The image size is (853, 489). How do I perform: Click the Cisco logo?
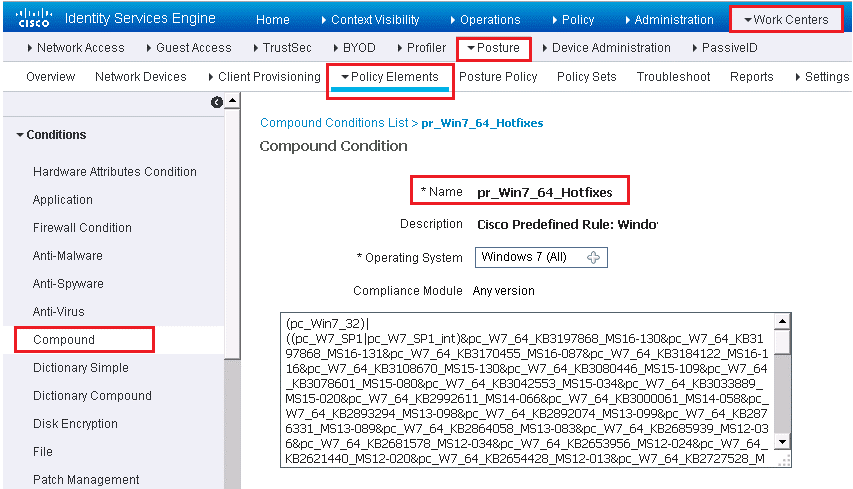click(x=34, y=18)
